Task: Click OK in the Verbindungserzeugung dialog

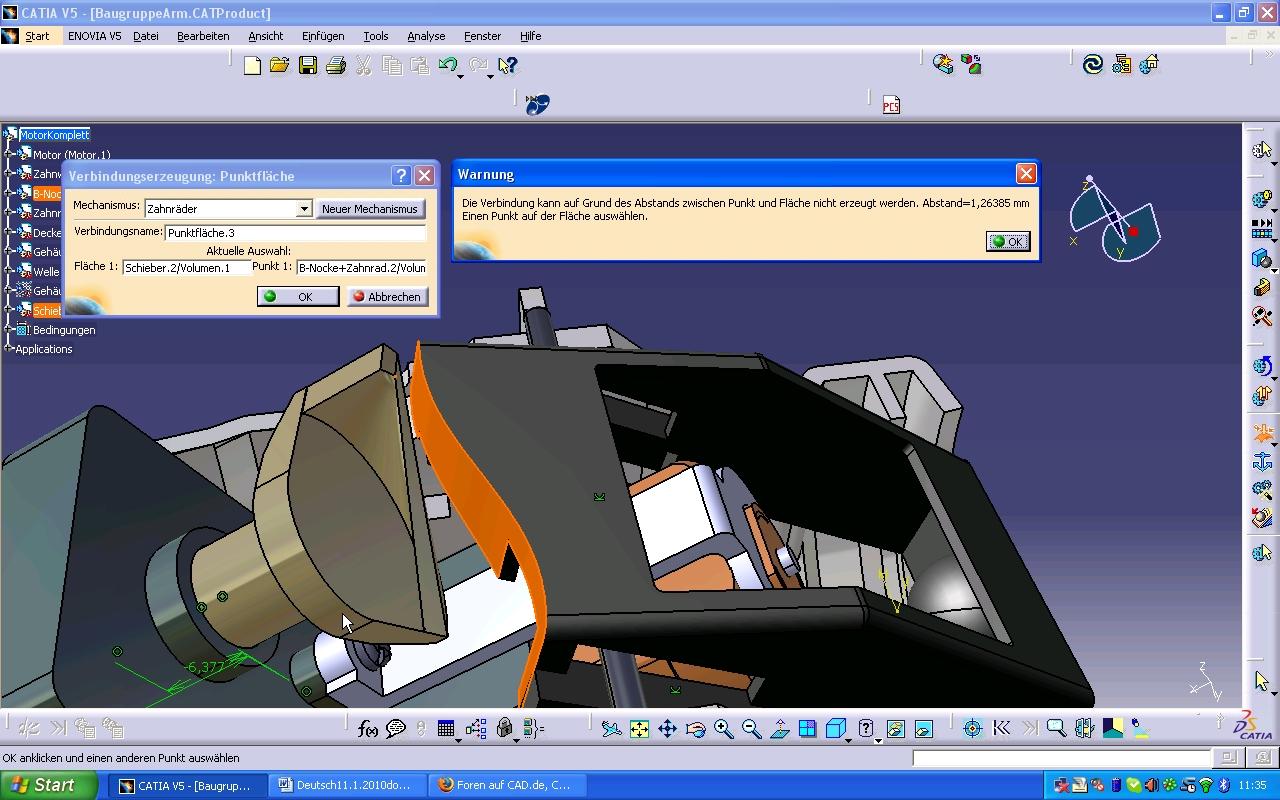Action: click(298, 297)
